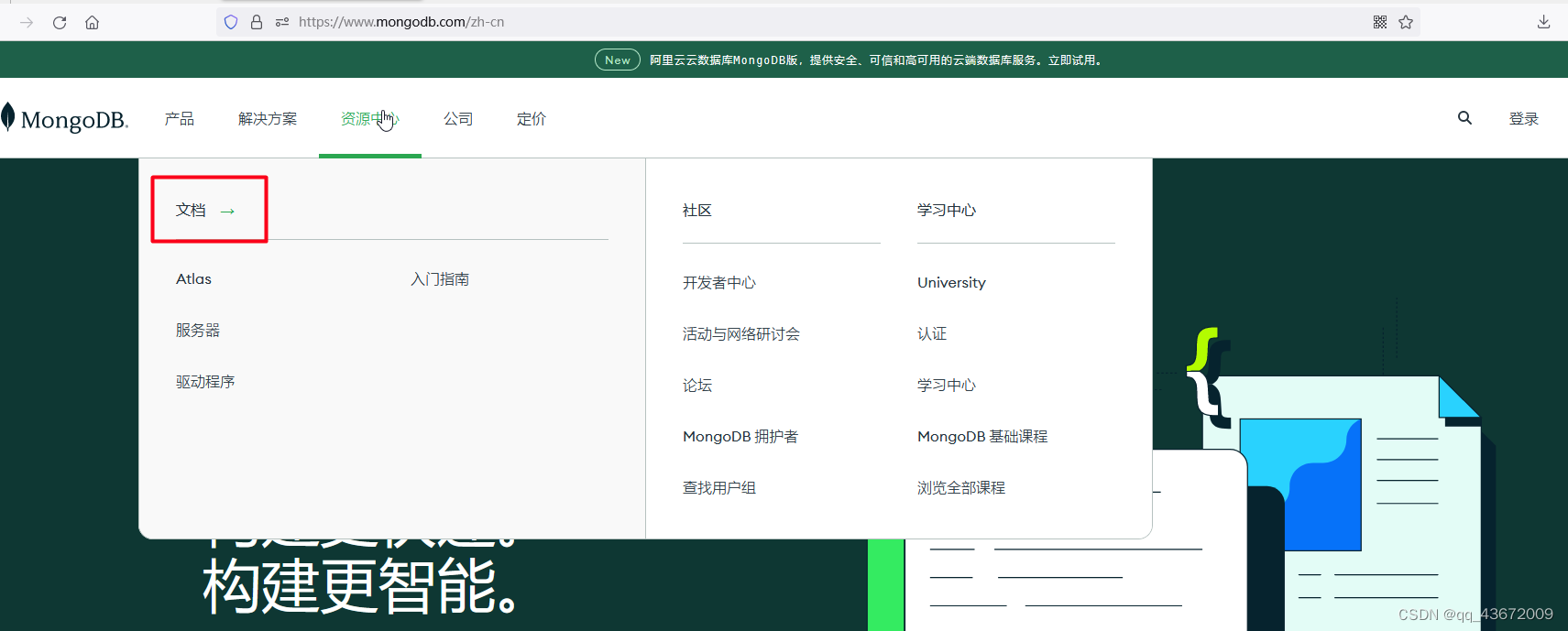Open the 阿里云云数据库MongoDB版 banner text
Screen dimensions: 1568x631
tap(875, 60)
